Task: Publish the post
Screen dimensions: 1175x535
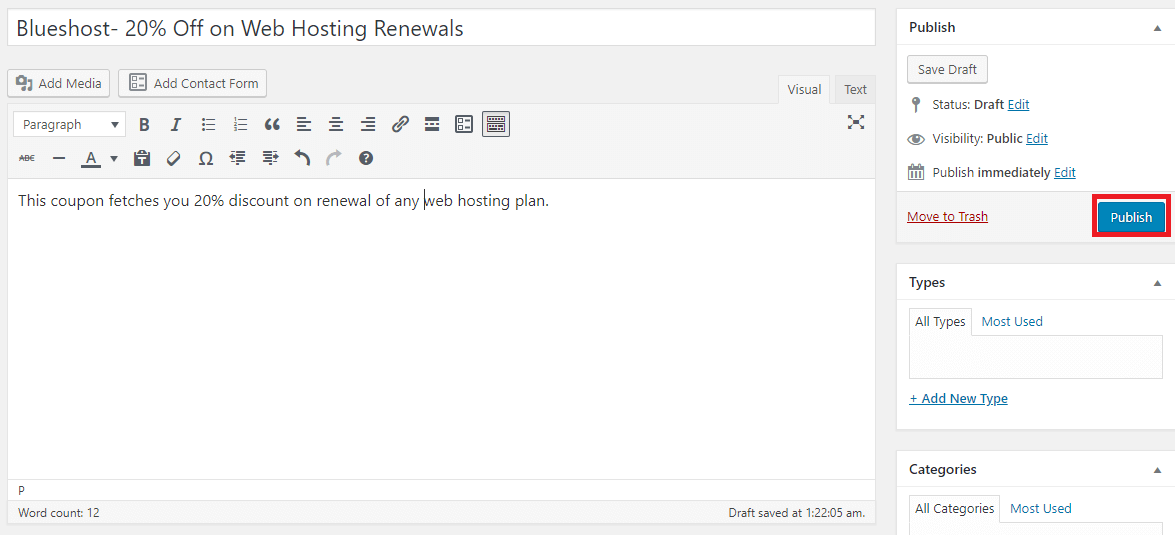Action: click(1131, 217)
